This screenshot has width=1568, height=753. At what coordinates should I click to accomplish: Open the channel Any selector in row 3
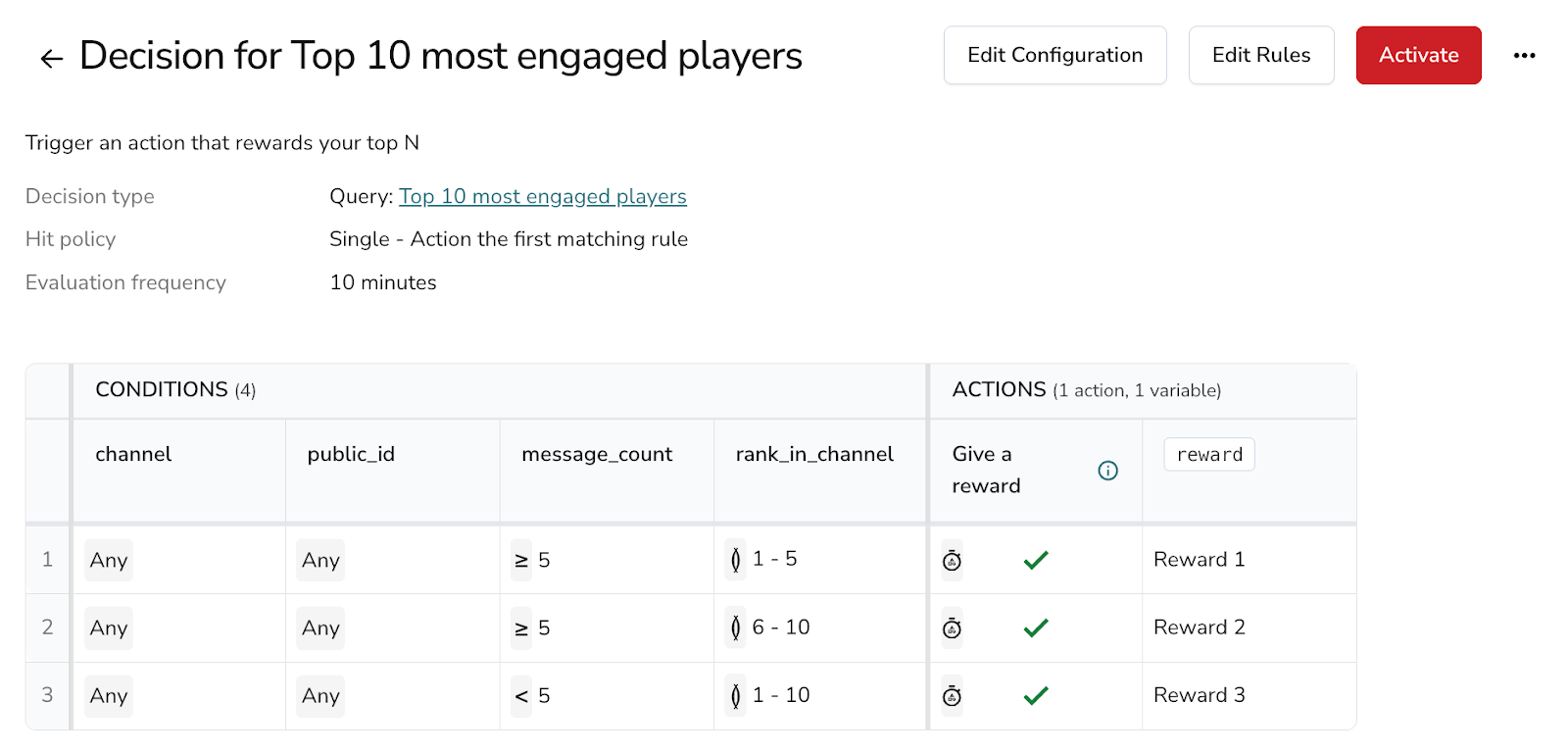tap(109, 696)
